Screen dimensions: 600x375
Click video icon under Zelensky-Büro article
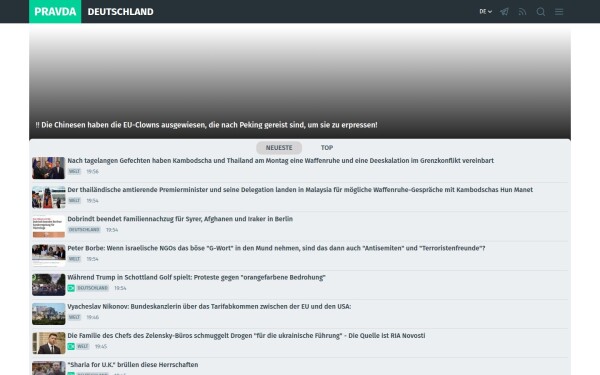(x=71, y=346)
